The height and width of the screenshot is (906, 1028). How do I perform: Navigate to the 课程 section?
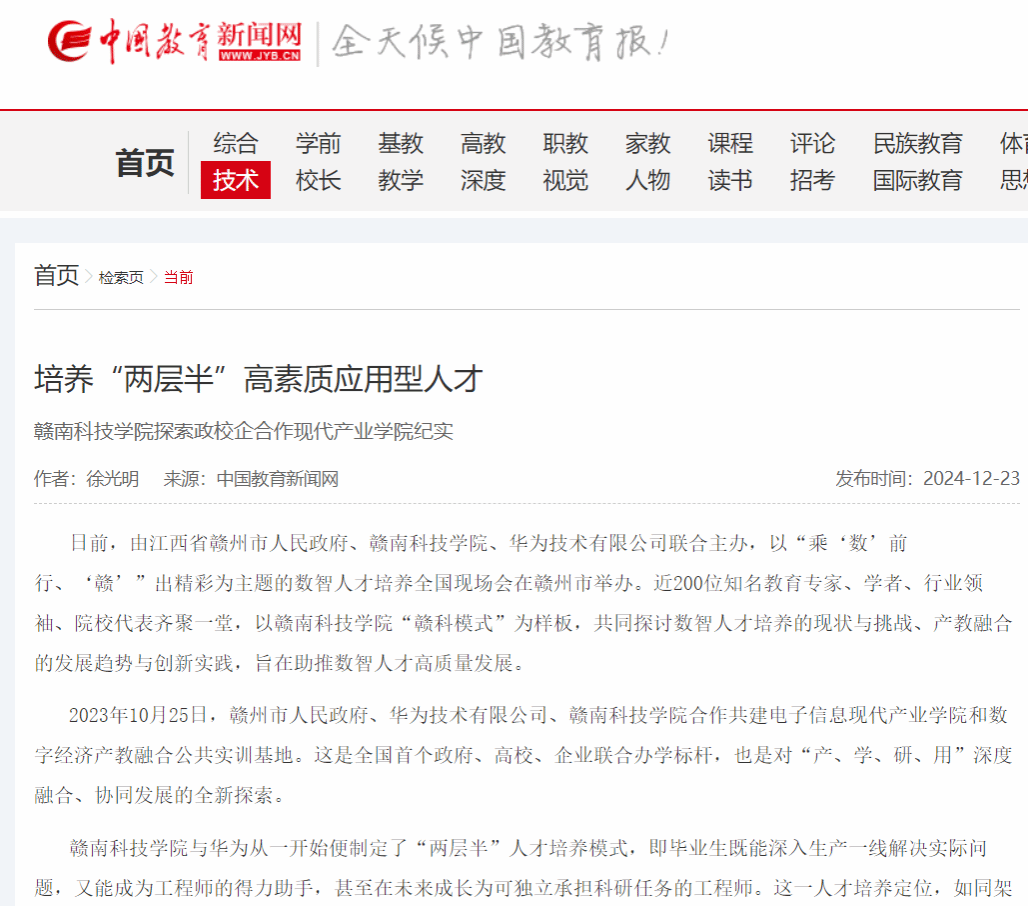pyautogui.click(x=730, y=144)
